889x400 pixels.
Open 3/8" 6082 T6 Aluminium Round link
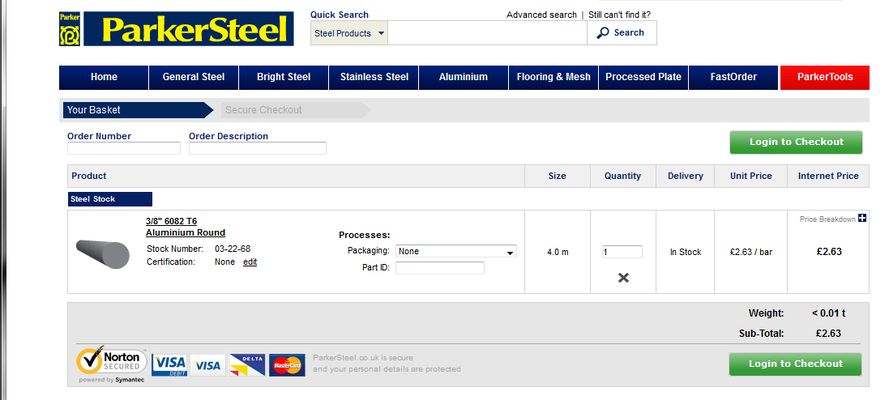pyautogui.click(x=185, y=227)
